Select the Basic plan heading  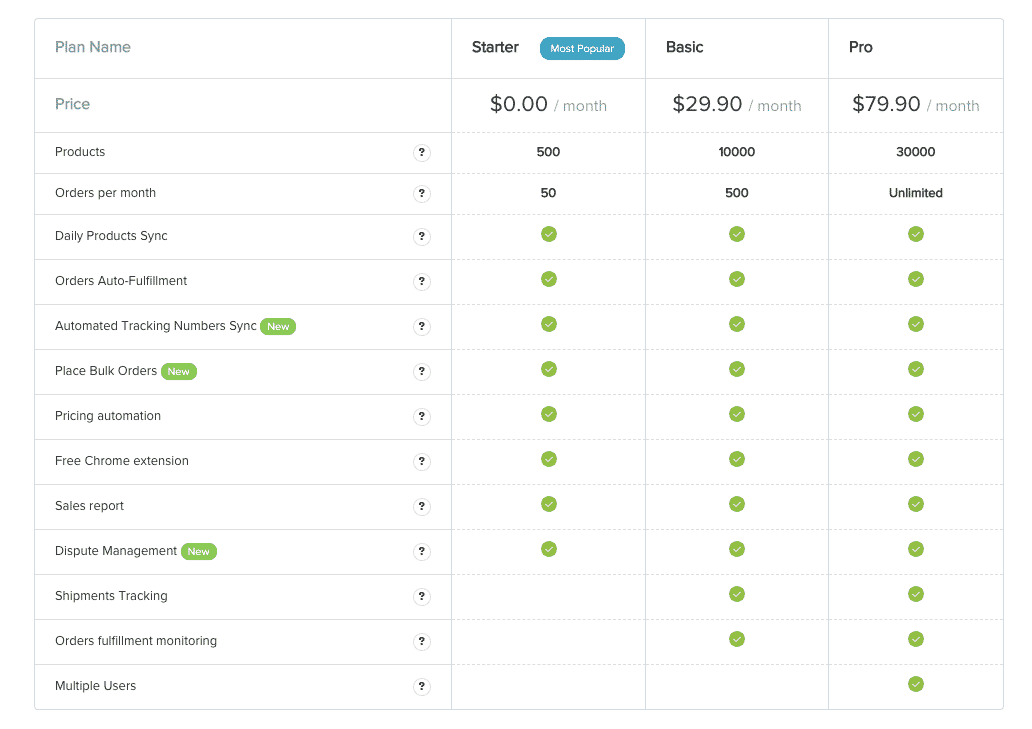pos(685,48)
